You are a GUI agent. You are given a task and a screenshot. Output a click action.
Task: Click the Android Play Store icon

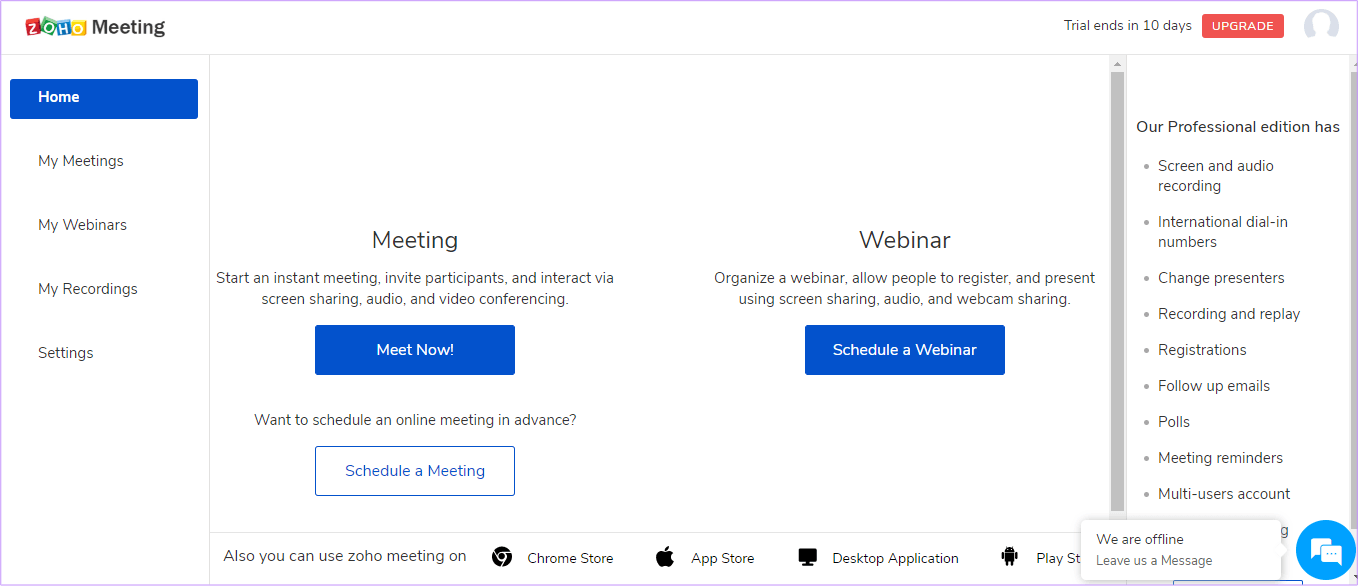pos(1009,557)
